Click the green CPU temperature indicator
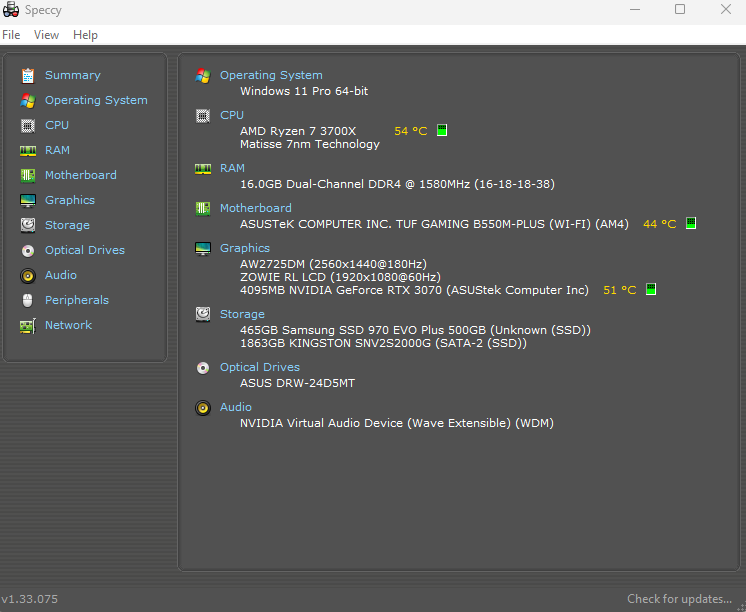Viewport: 746px width, 612px height. pos(442,130)
